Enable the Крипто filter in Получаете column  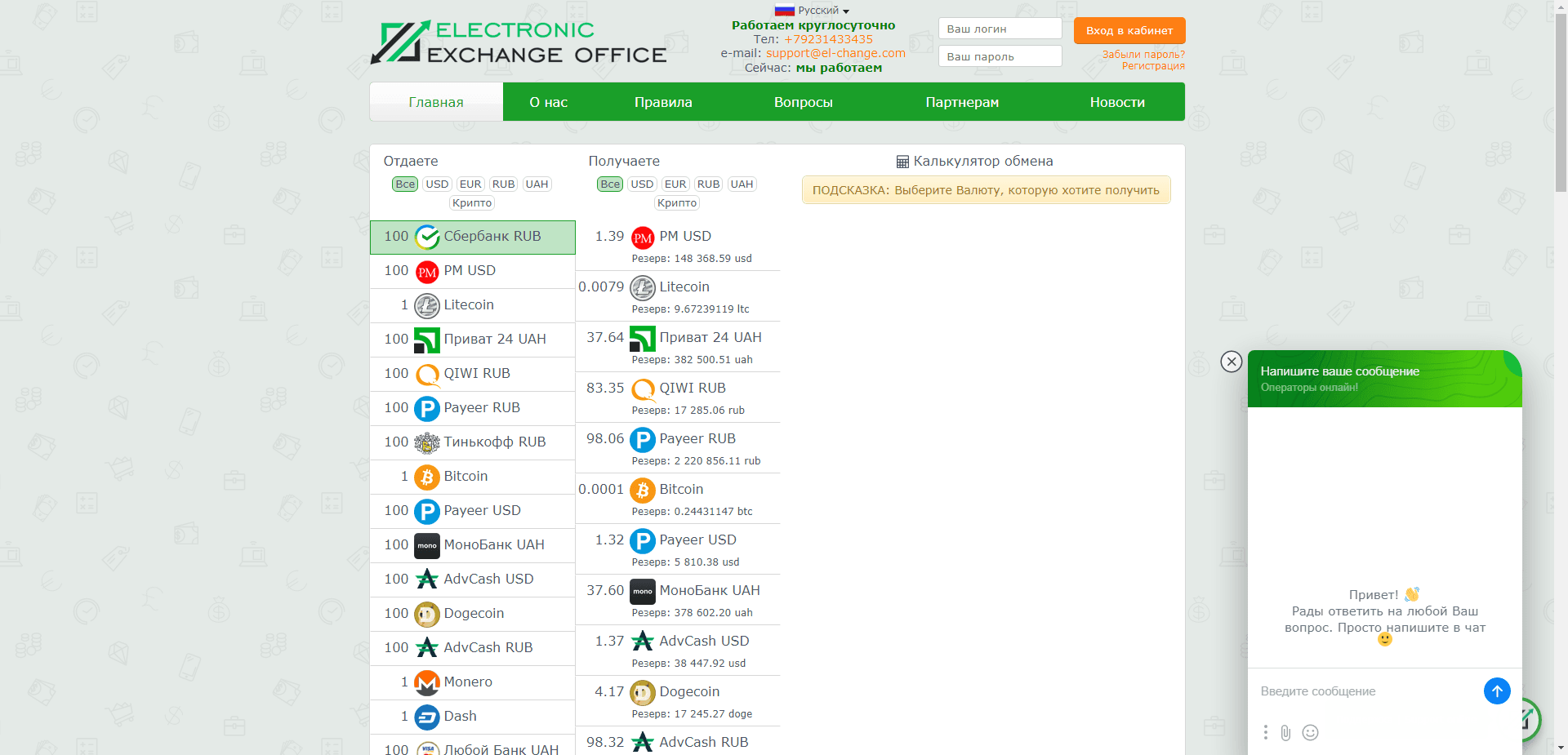point(676,202)
